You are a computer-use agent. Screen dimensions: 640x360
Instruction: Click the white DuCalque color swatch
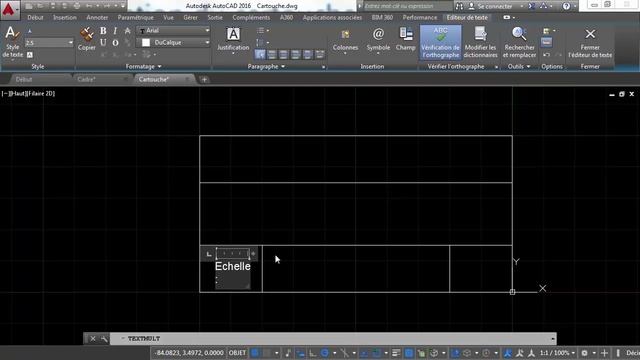pyautogui.click(x=146, y=42)
